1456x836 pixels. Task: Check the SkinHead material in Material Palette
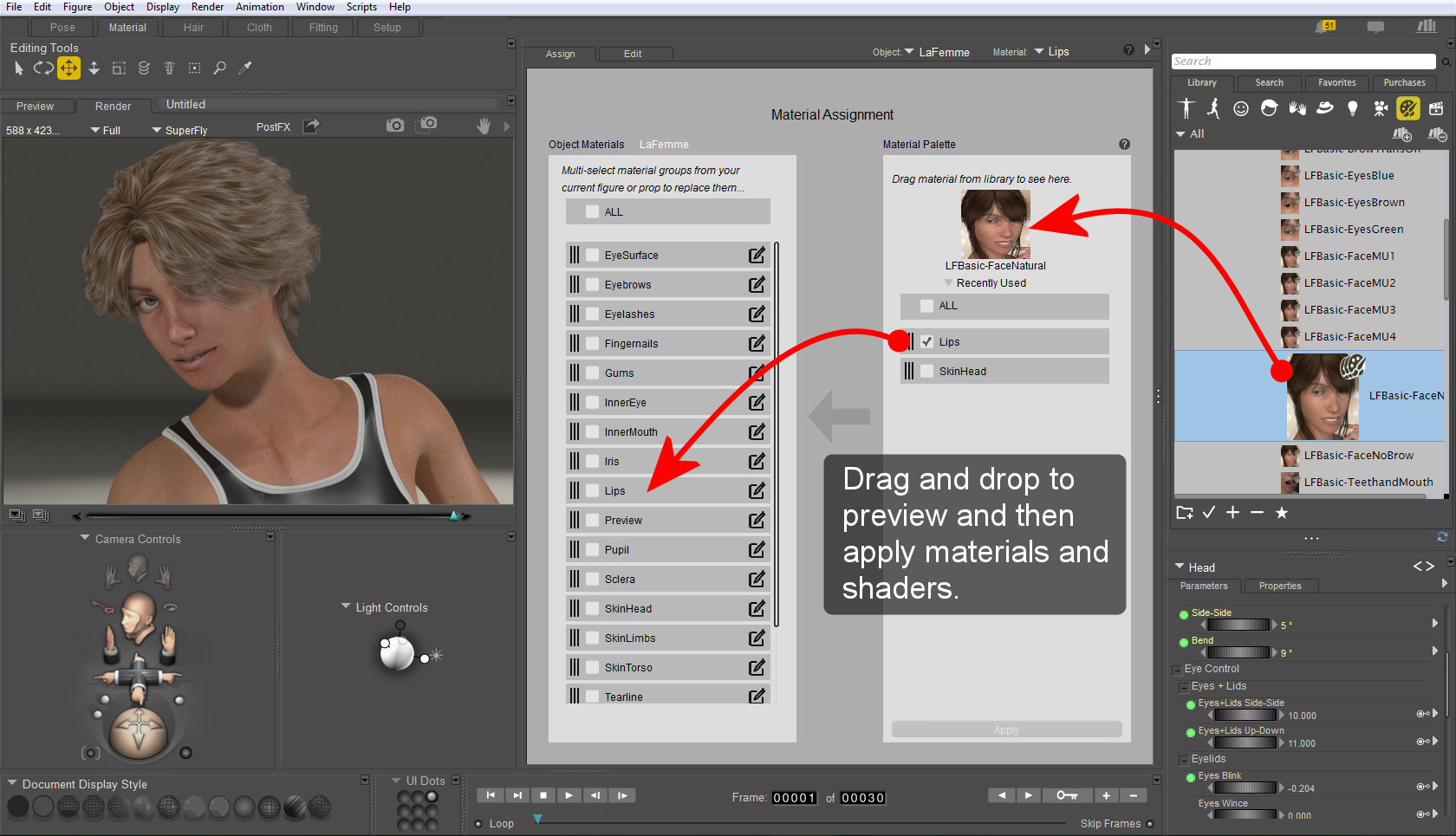926,371
